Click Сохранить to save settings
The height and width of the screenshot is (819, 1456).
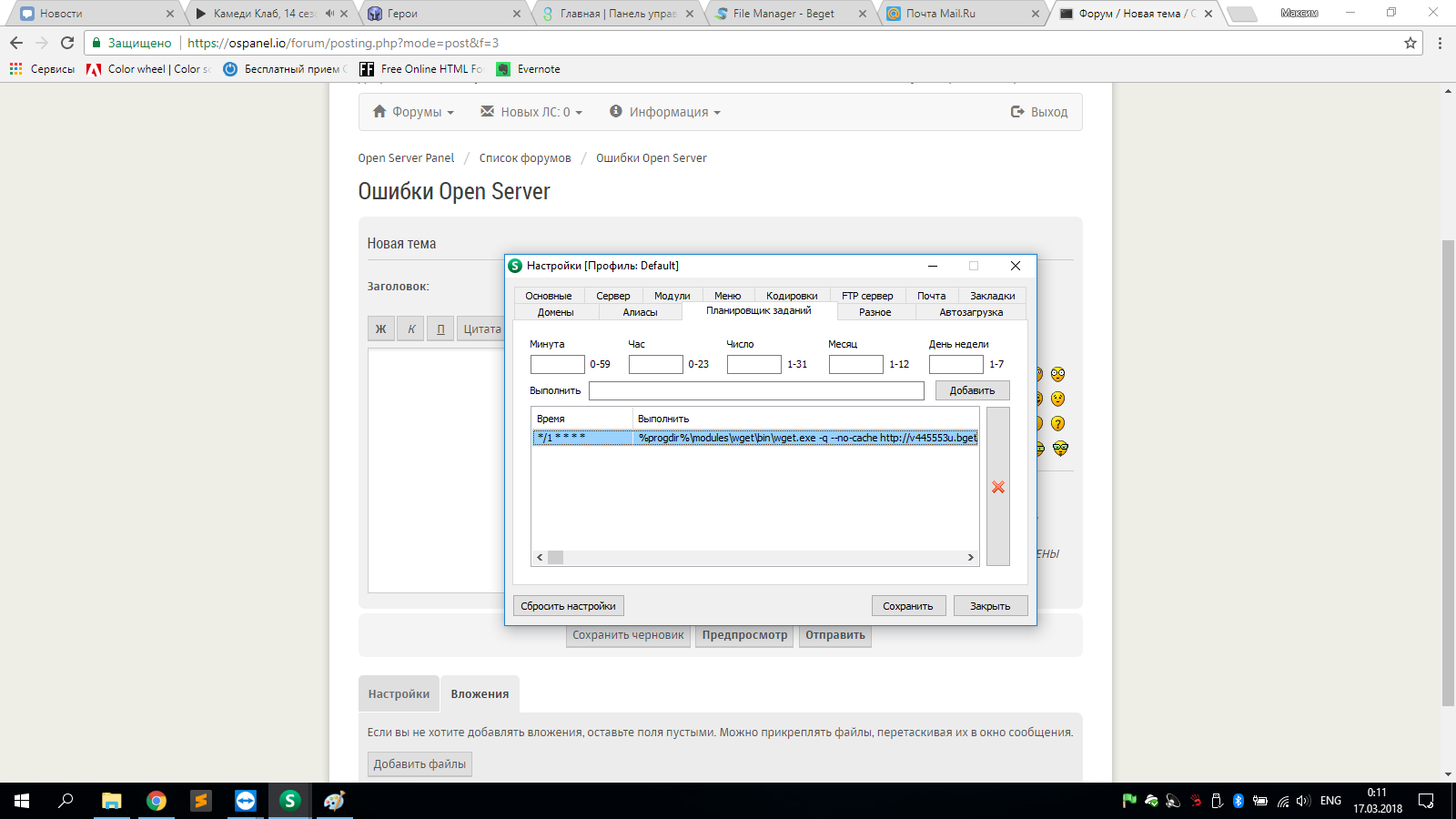(907, 606)
